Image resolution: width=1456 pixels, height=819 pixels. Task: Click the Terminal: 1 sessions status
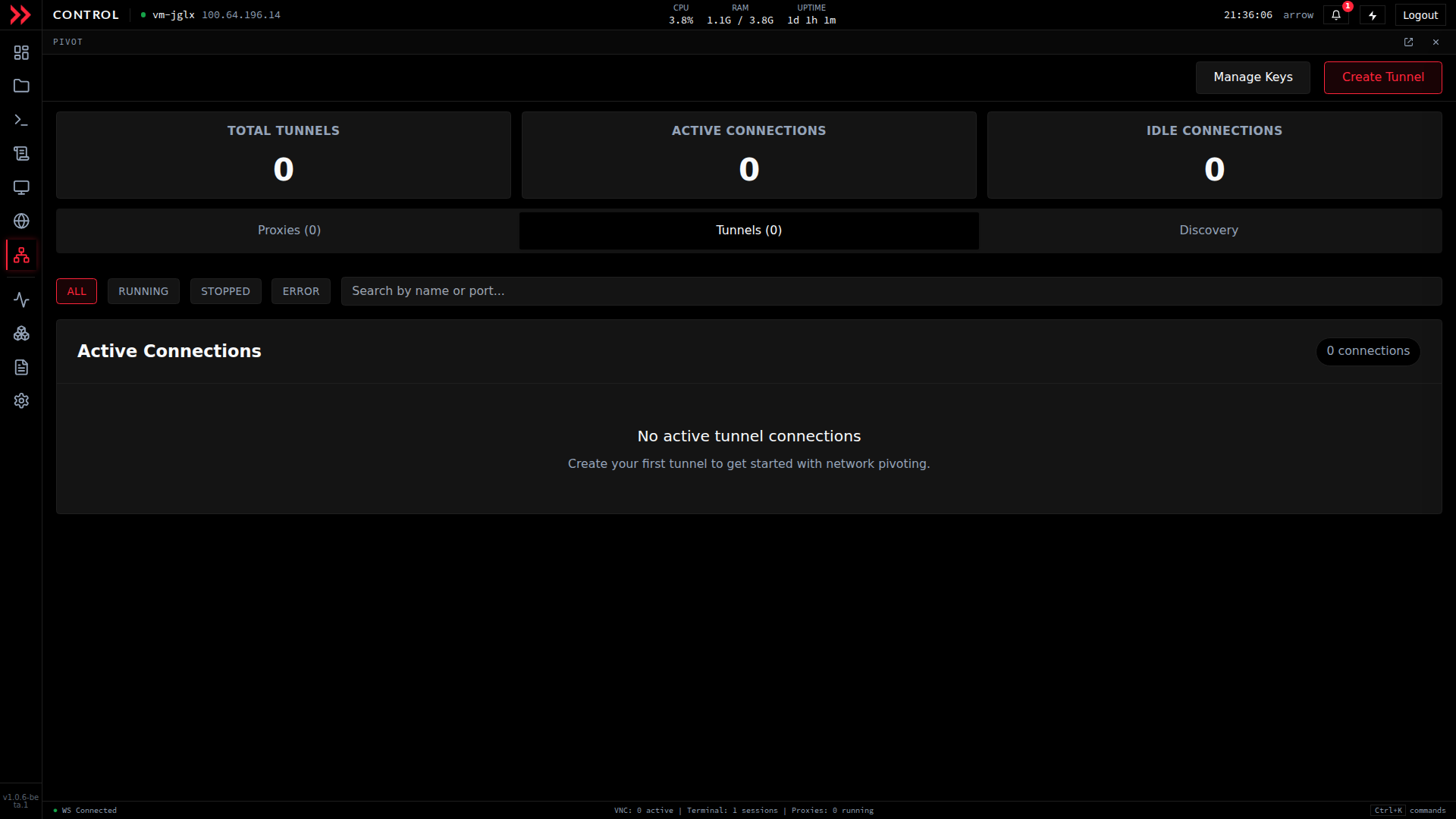click(733, 811)
